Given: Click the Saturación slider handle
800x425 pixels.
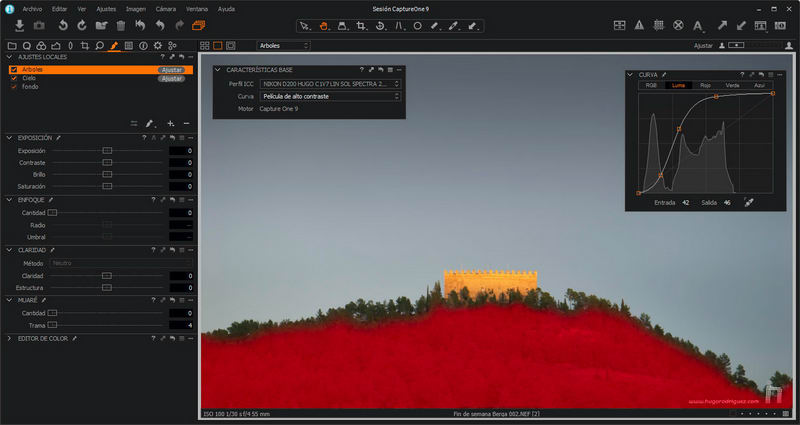Looking at the screenshot, I should 107,187.
